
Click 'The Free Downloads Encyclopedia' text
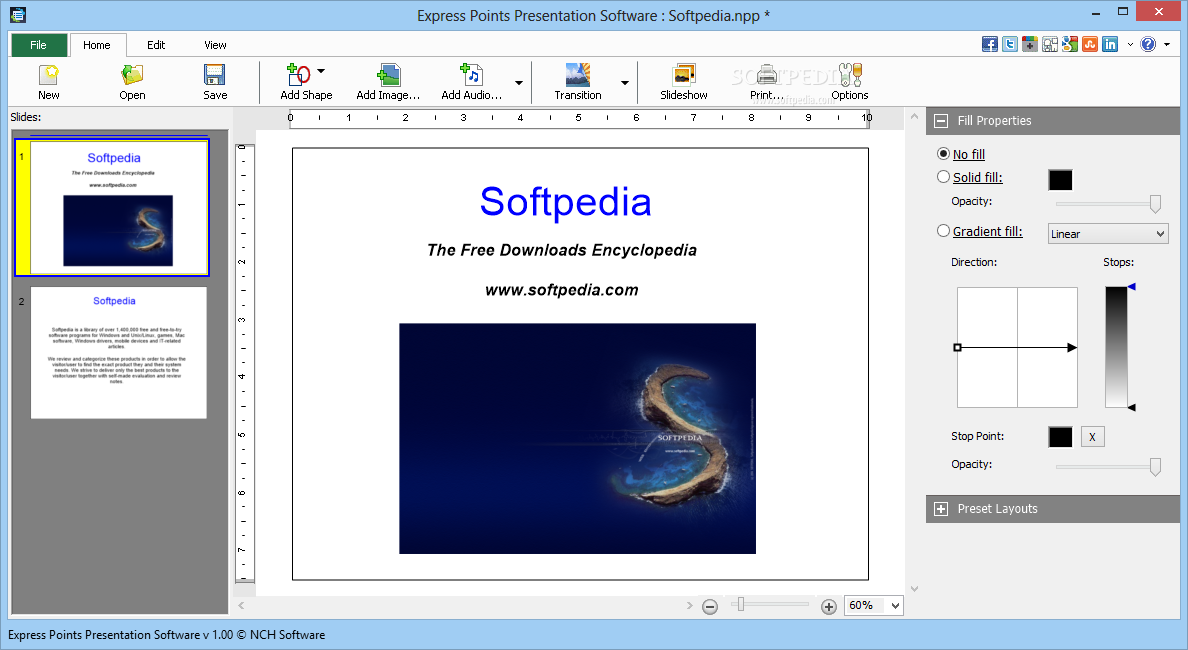[x=561, y=250]
